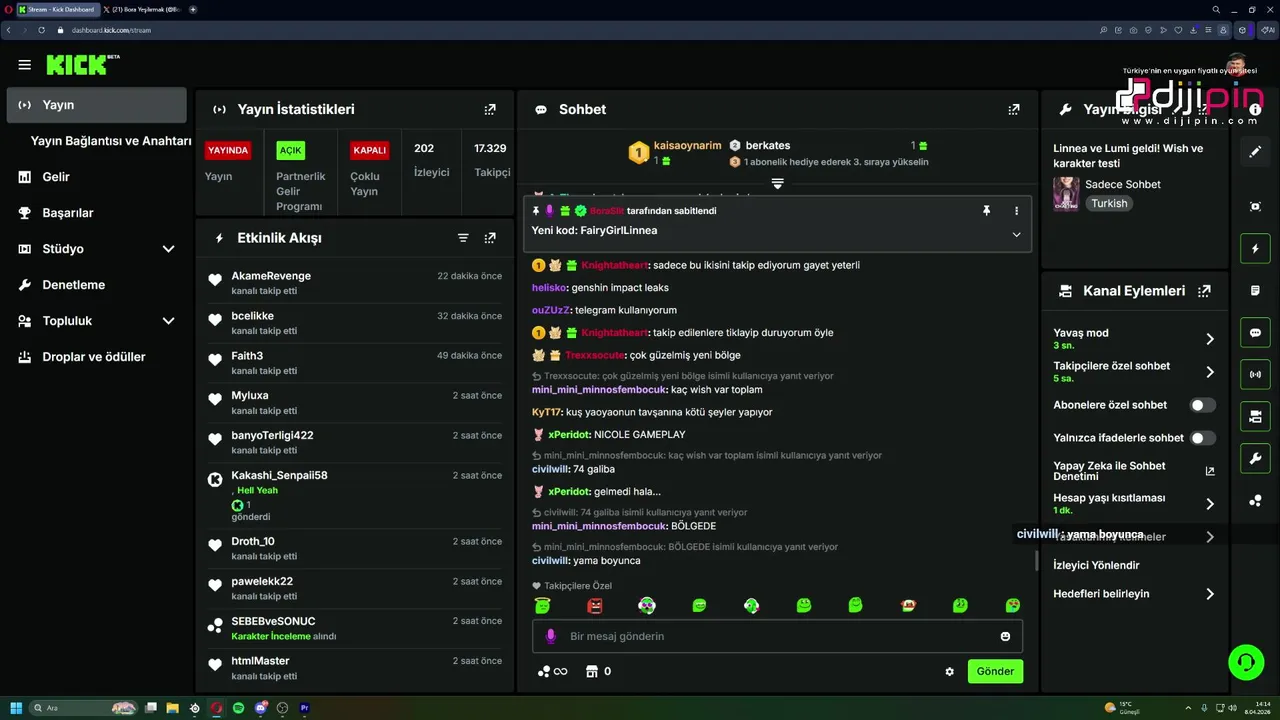Insert the halo green emote
The width and height of the screenshot is (1280, 720).
(543, 605)
